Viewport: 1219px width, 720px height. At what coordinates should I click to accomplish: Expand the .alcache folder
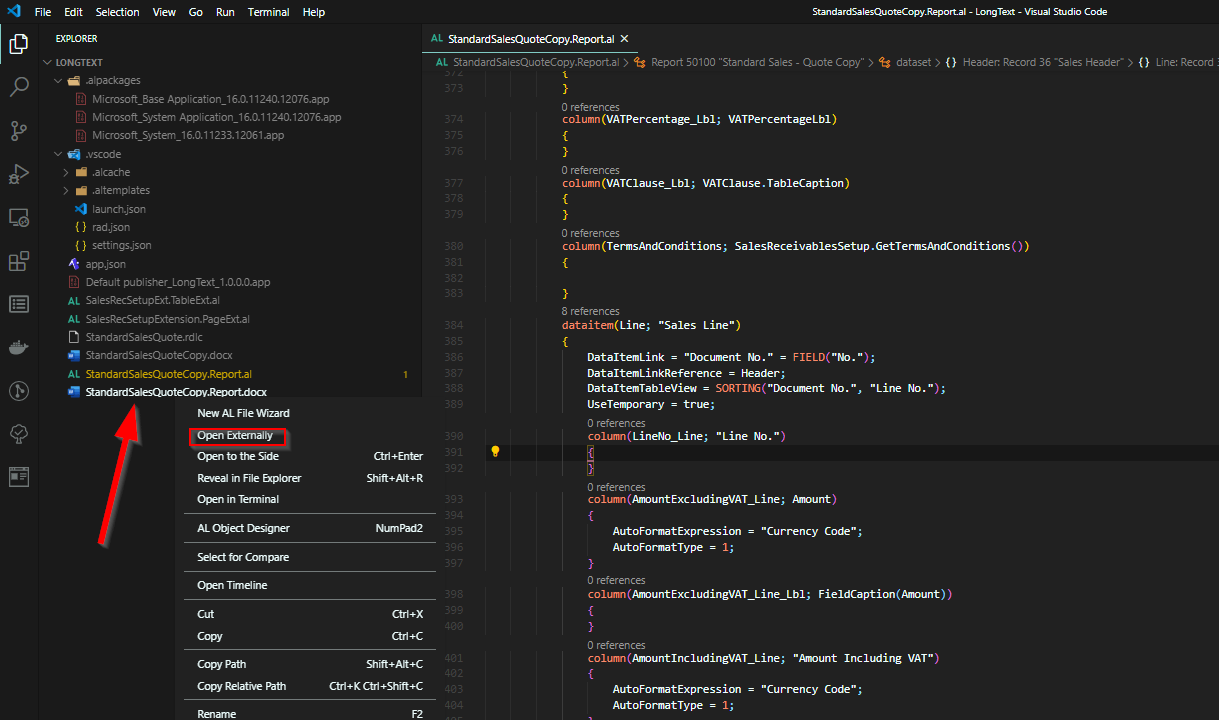(66, 172)
